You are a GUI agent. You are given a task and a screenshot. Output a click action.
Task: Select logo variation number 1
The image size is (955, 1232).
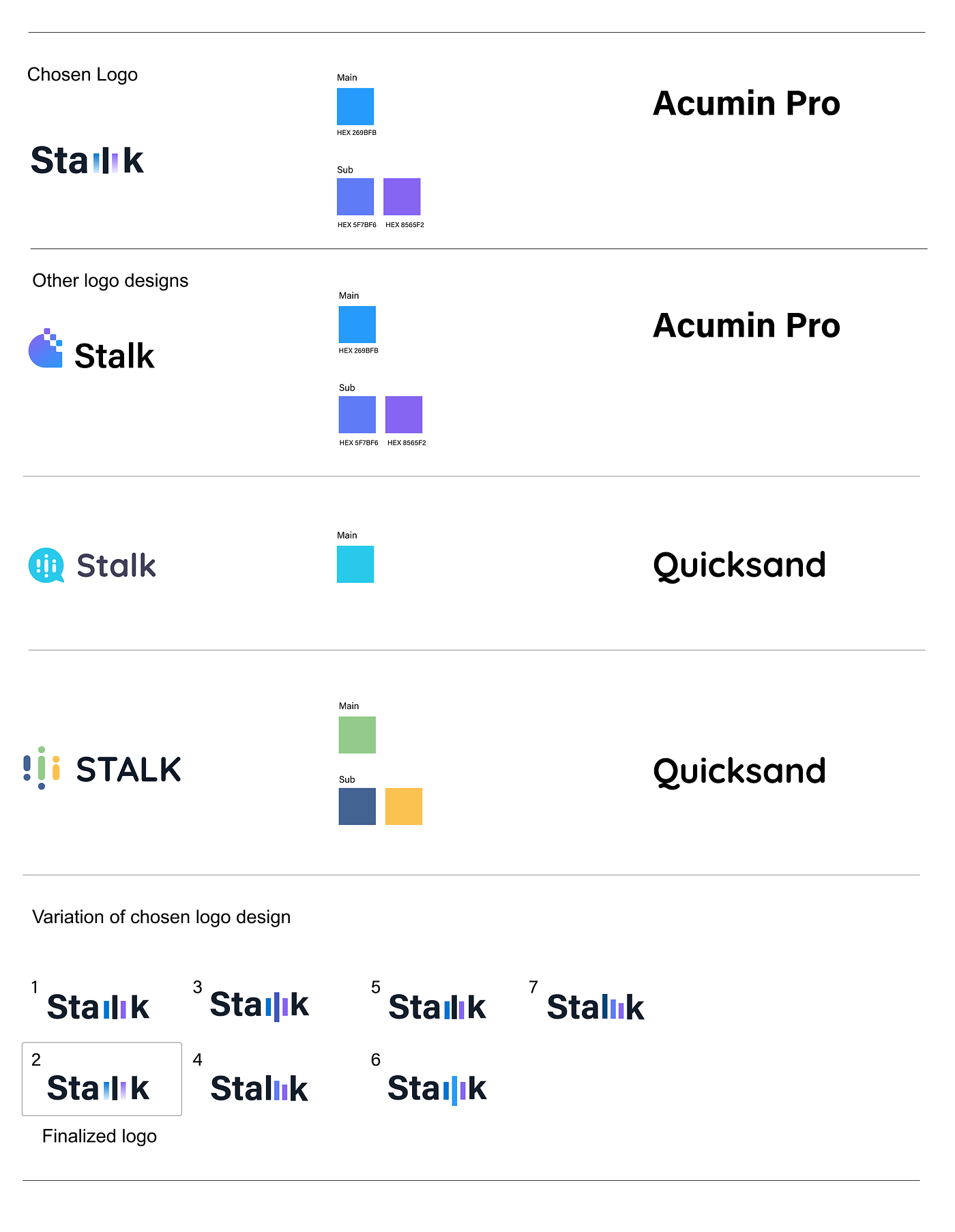pyautogui.click(x=98, y=1007)
